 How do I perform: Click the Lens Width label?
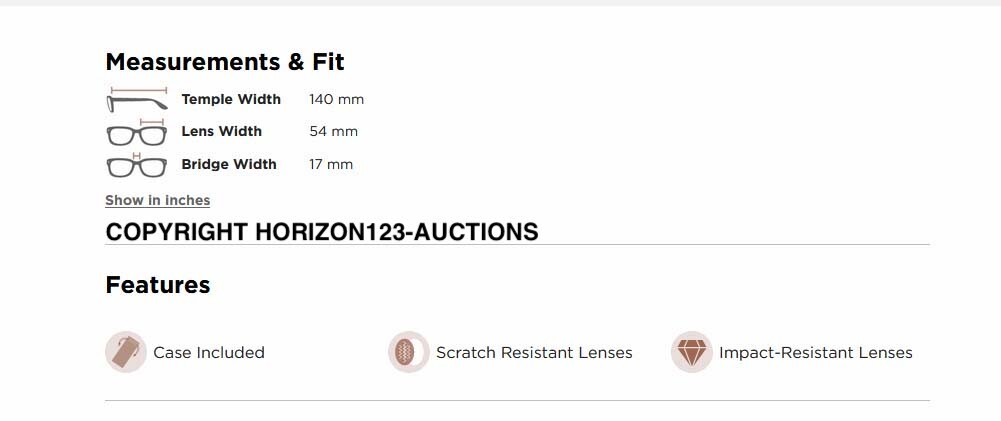pyautogui.click(x=221, y=131)
